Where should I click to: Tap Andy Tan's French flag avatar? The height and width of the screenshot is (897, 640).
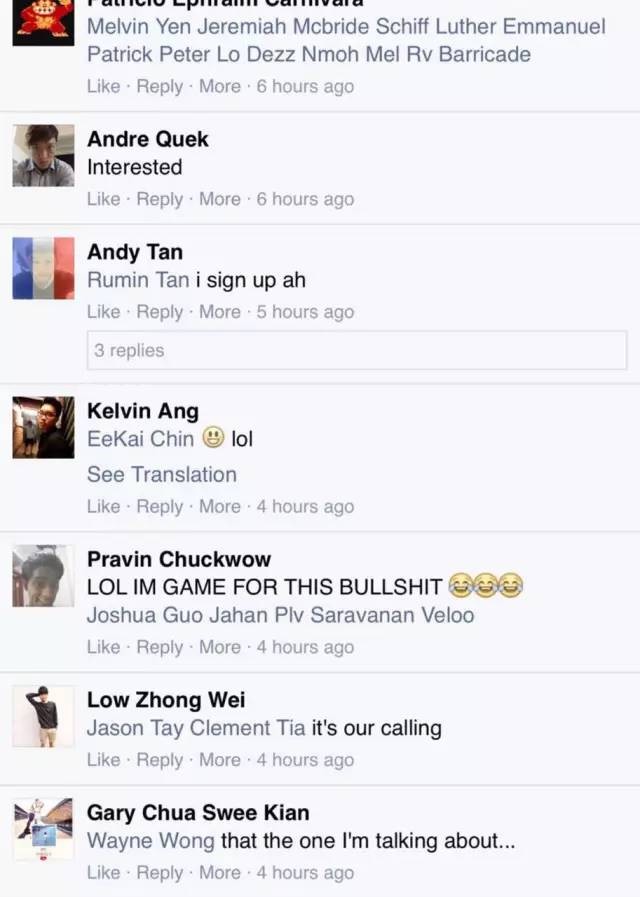click(43, 268)
